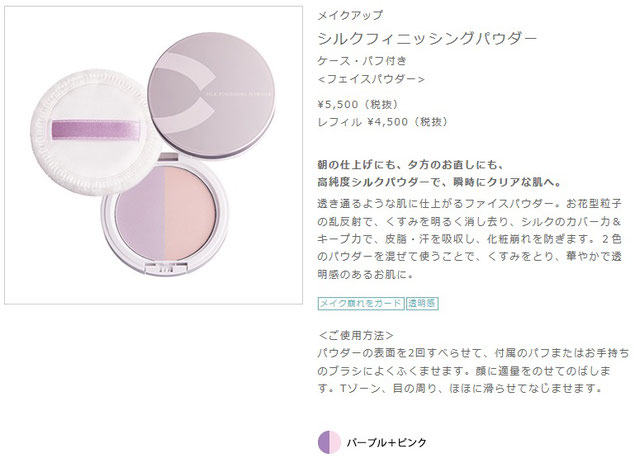Image resolution: width=635 pixels, height=458 pixels.
Task: Select the パープル+ピンク color label
Action: pos(386,443)
